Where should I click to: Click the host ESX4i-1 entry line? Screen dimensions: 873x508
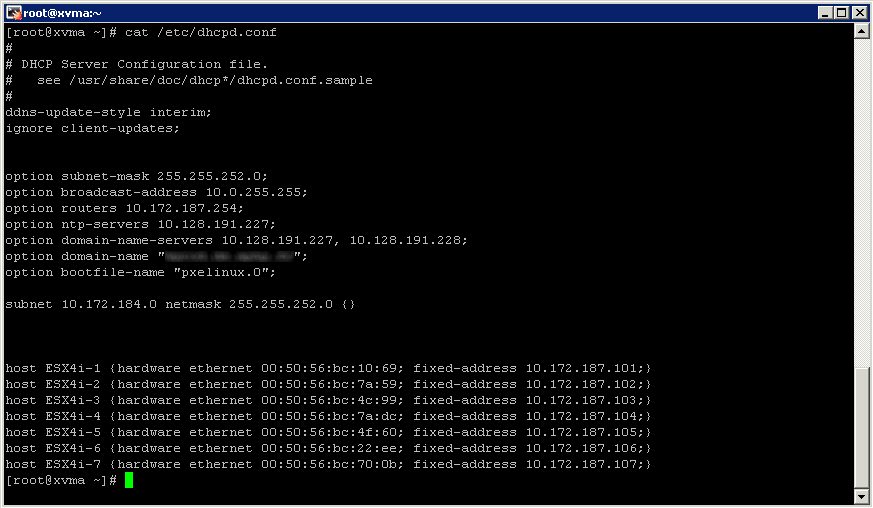pyautogui.click(x=328, y=369)
